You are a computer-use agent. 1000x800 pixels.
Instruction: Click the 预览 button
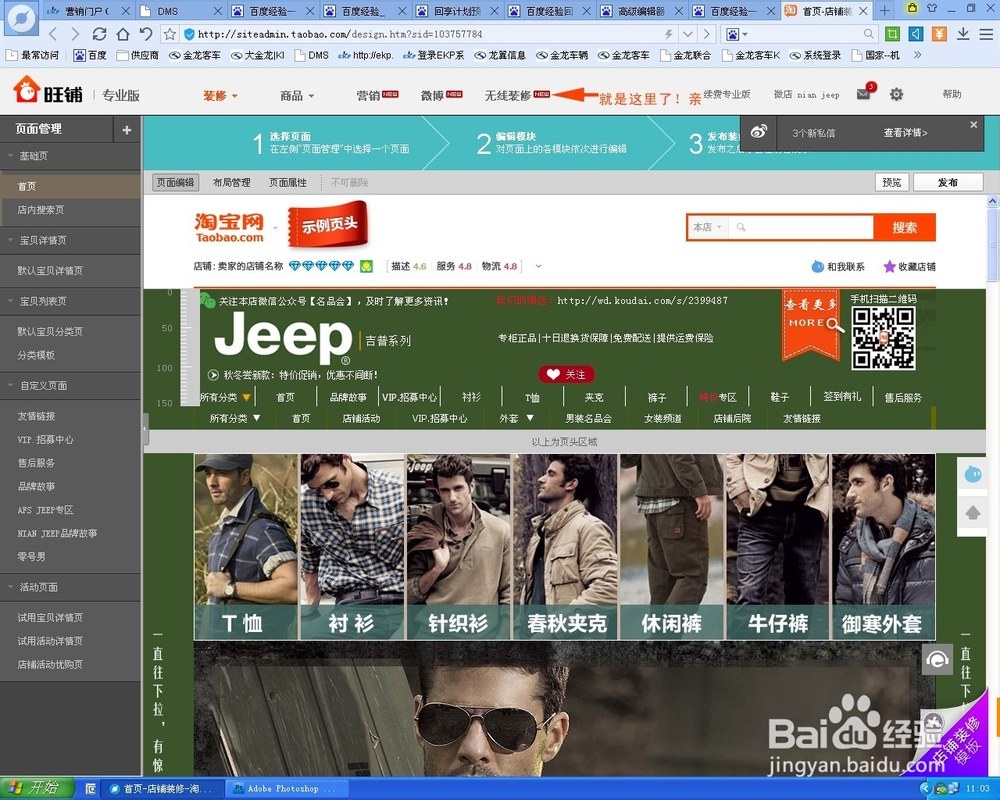[x=892, y=182]
